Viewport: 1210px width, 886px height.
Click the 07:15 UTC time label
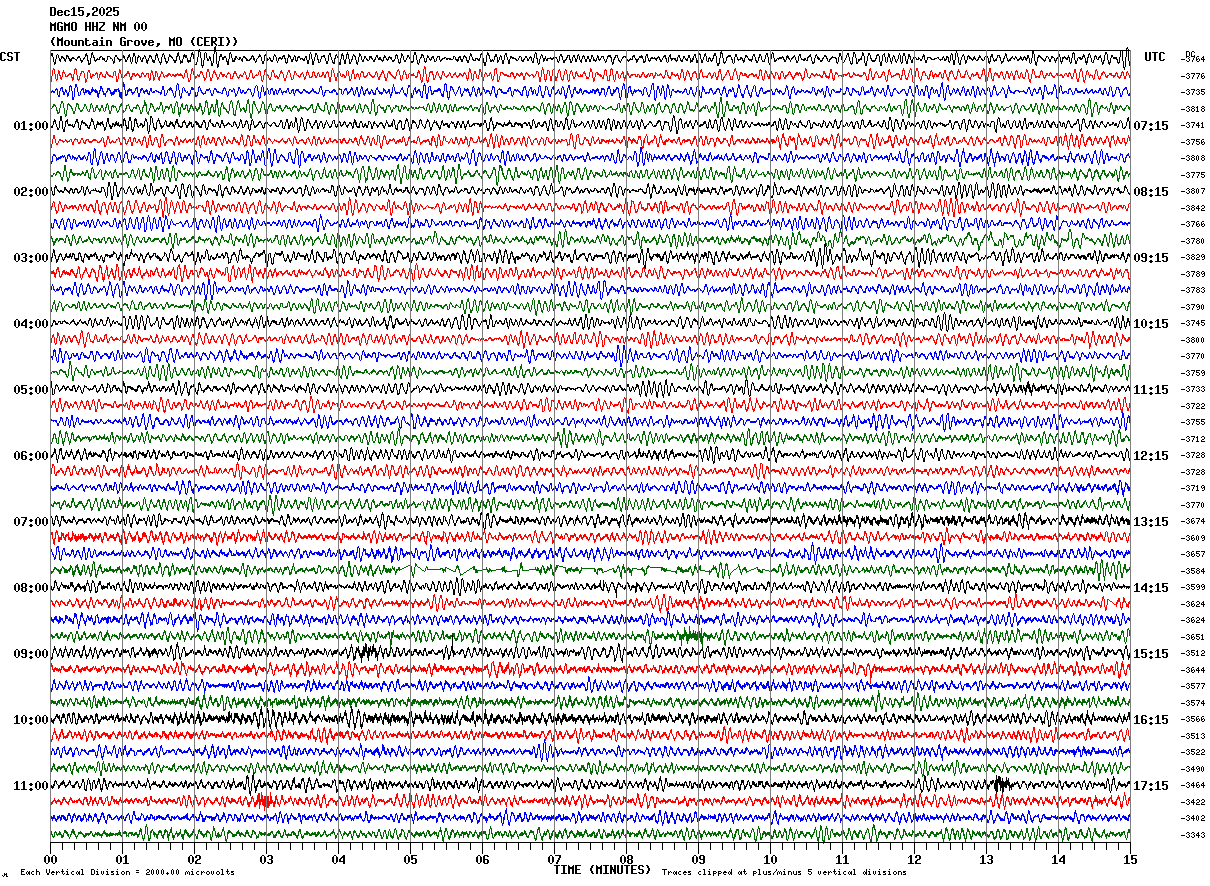[1151, 126]
